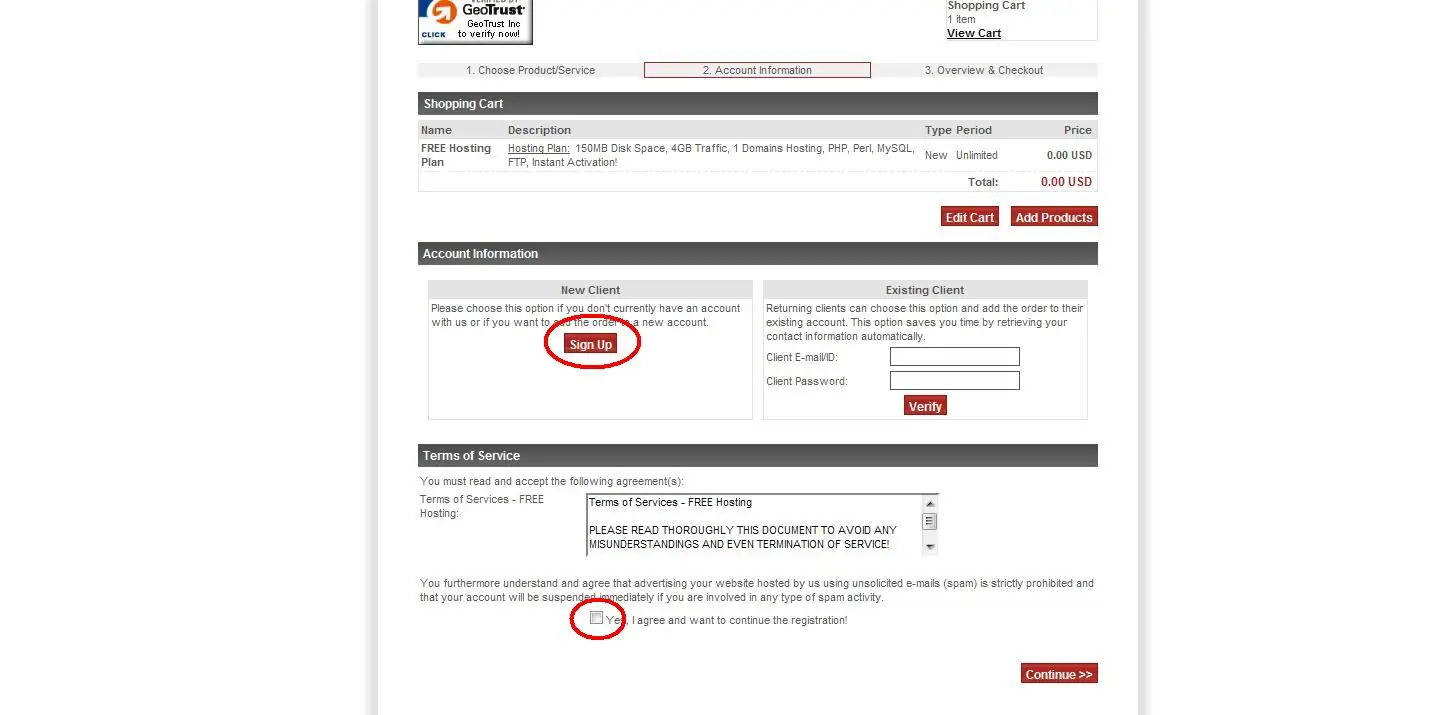Focus the Client Password field
The width and height of the screenshot is (1441, 715).
[955, 380]
